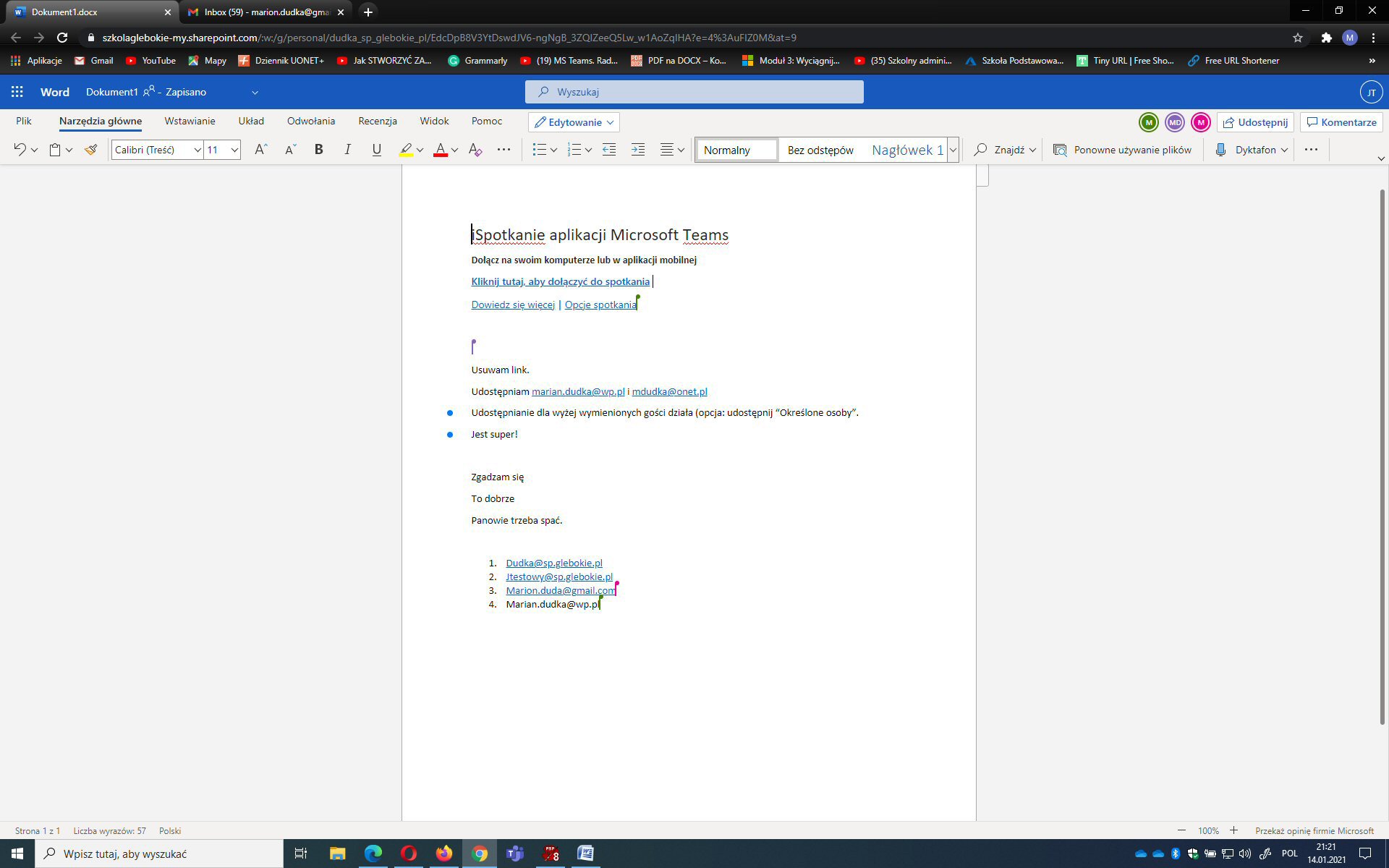Image resolution: width=1389 pixels, height=868 pixels.
Task: Click the Dyktafon microphone icon
Action: pos(1220,150)
